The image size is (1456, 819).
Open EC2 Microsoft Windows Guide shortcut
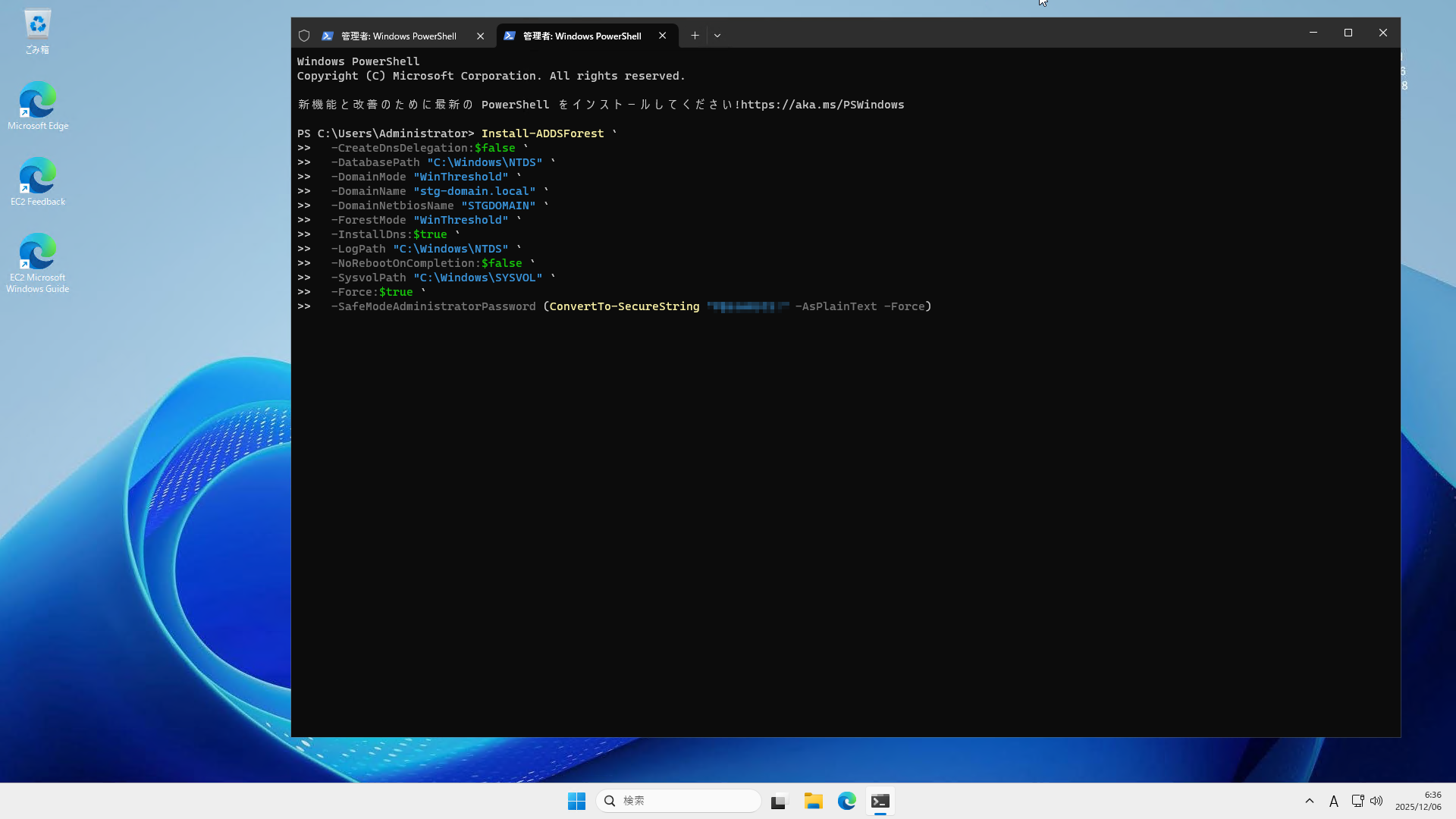[37, 262]
